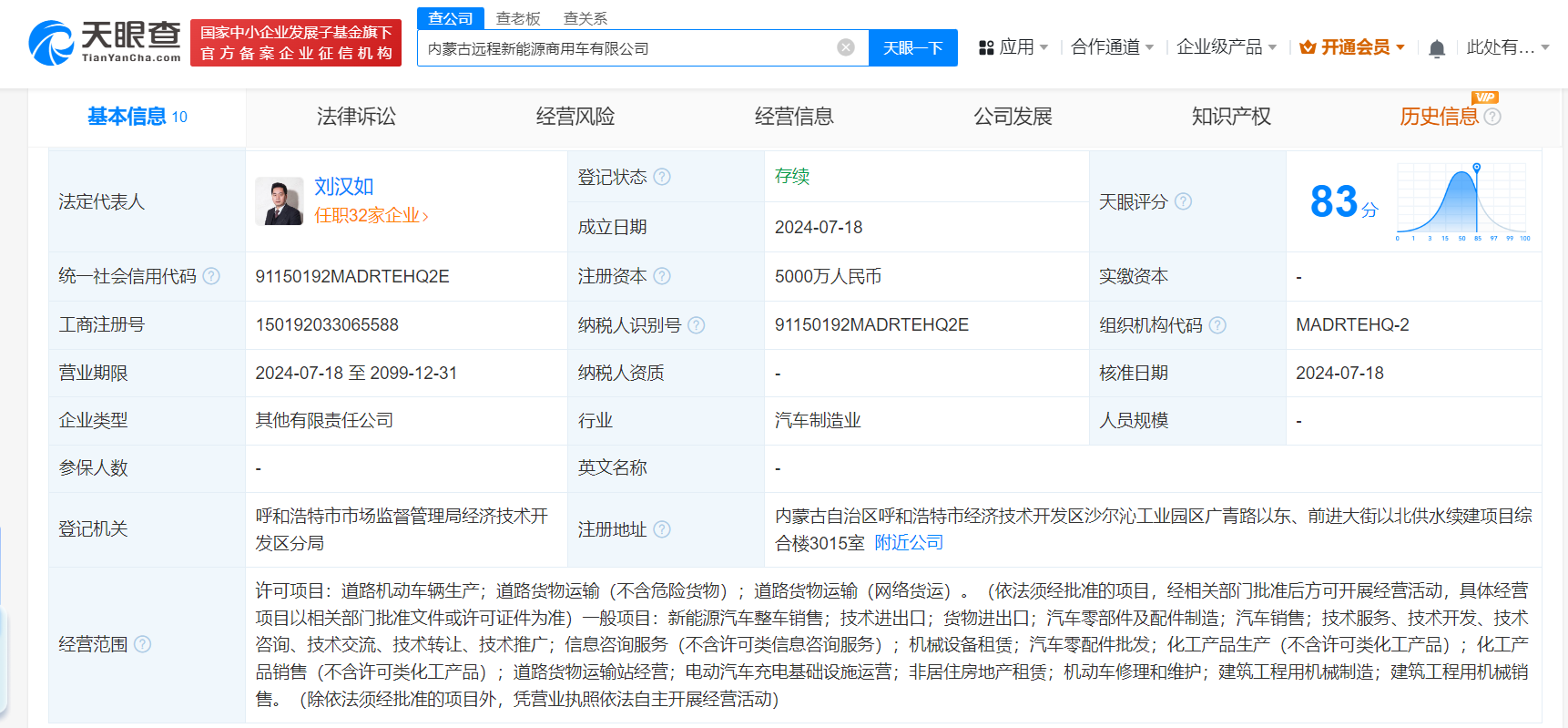Clear the search box text

[x=846, y=47]
